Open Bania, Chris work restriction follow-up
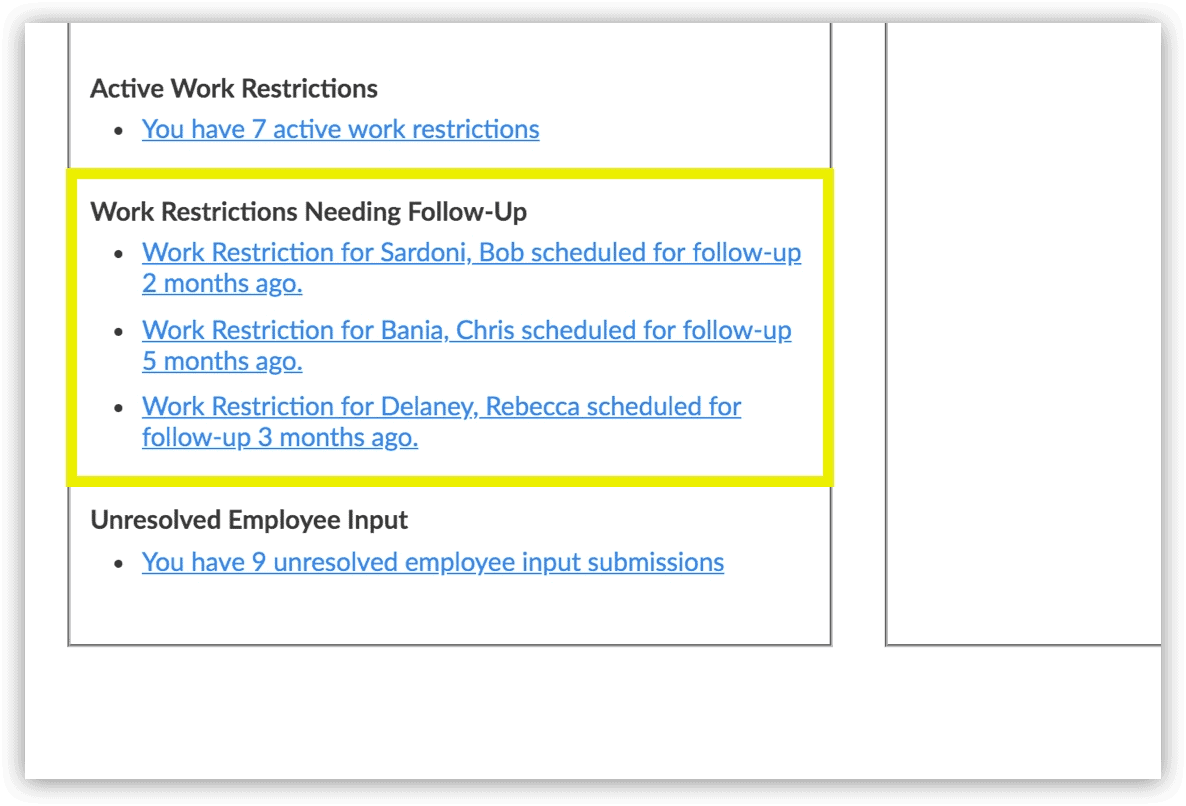 466,330
